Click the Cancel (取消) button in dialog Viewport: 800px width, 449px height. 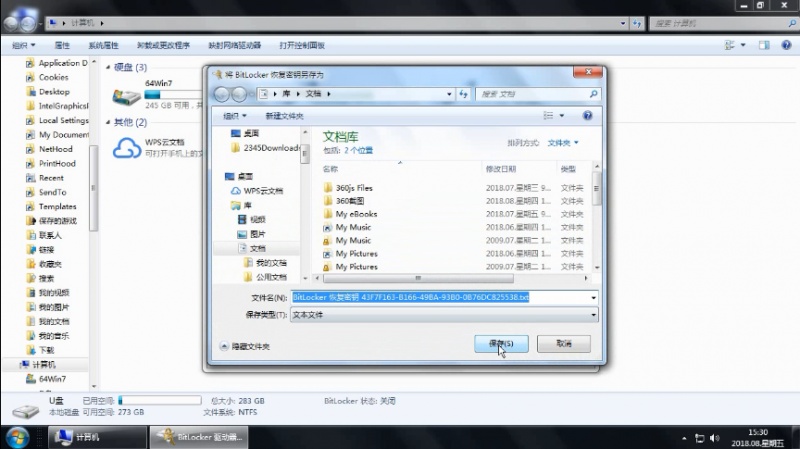click(564, 343)
